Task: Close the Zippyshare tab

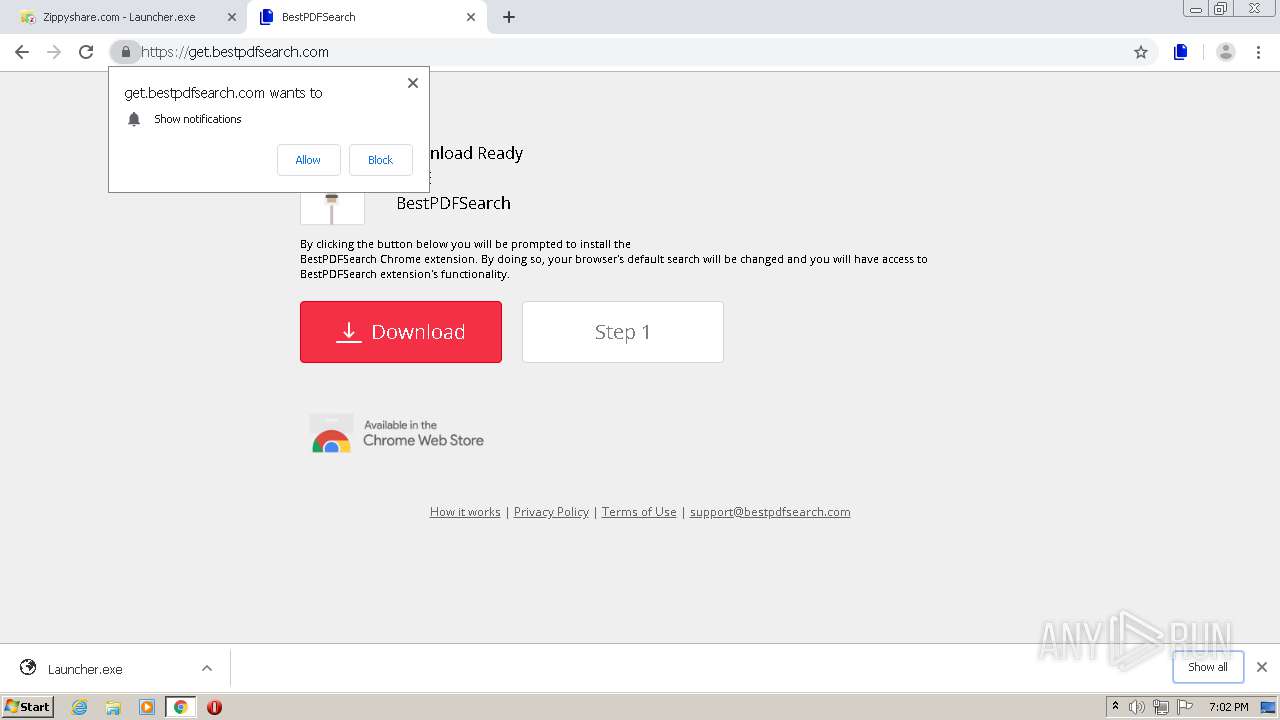Action: (232, 17)
